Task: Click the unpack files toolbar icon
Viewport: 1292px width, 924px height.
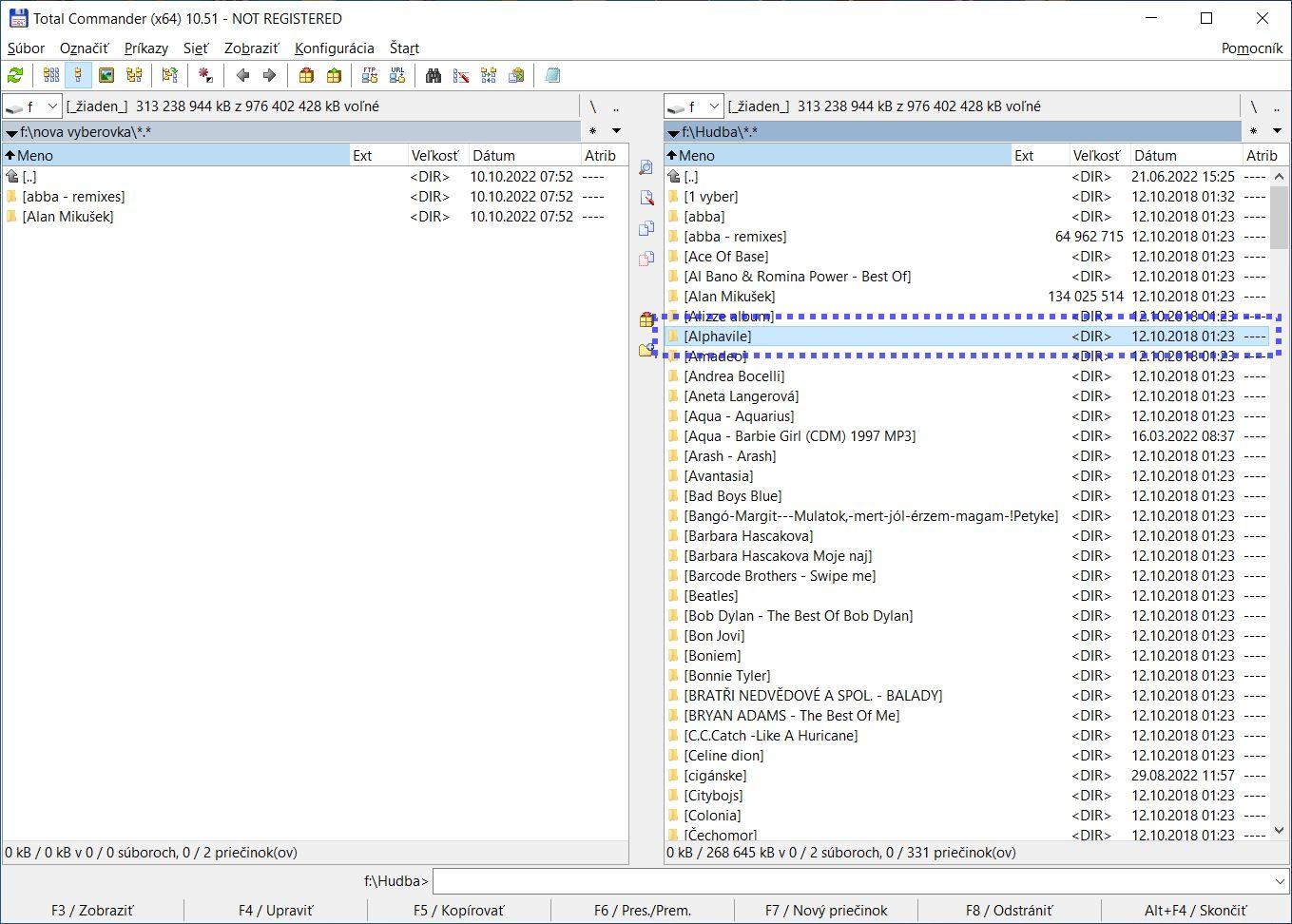Action: click(334, 75)
